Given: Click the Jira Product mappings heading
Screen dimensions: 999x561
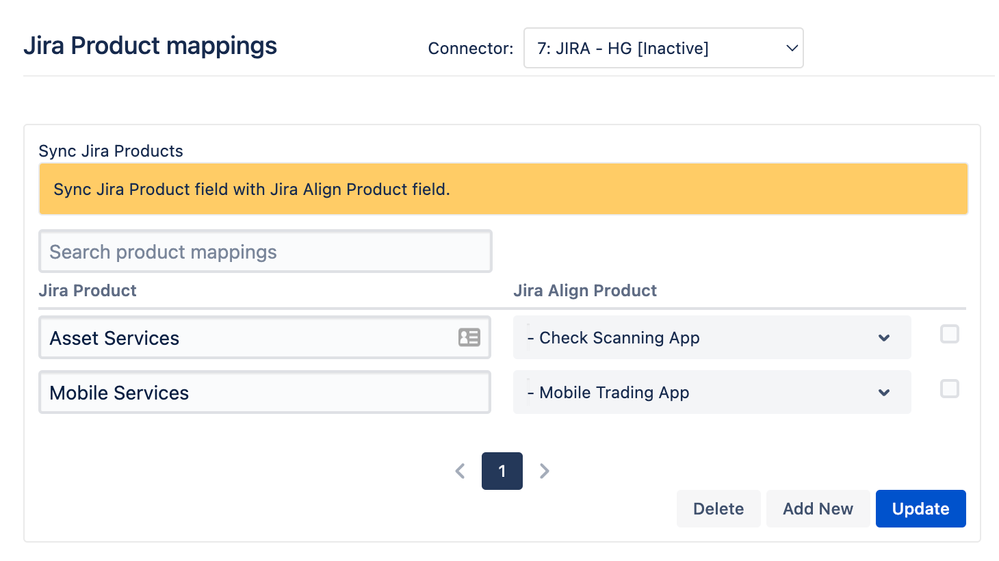Looking at the screenshot, I should pos(150,46).
